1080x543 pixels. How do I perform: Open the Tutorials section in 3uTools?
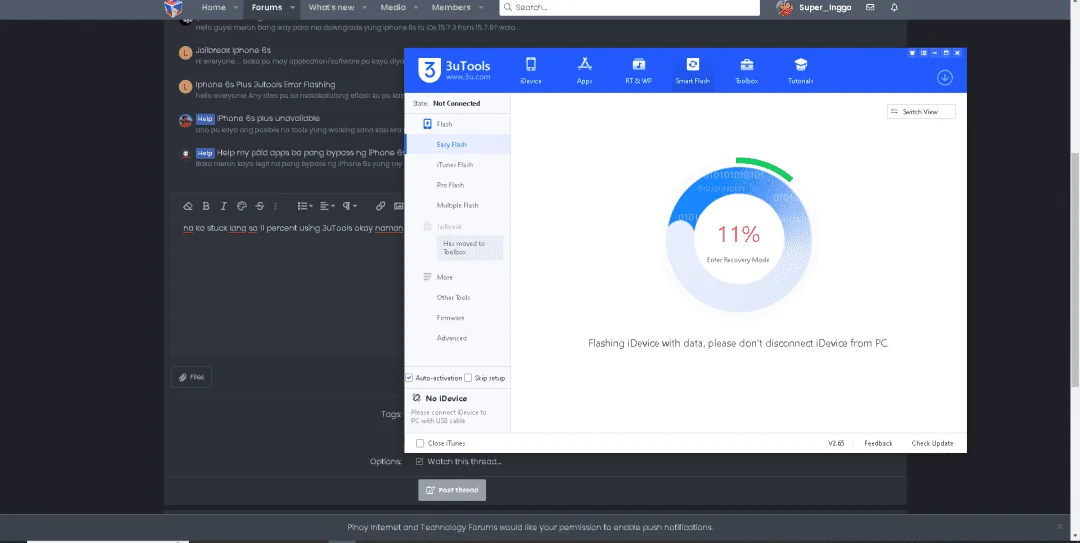(x=800, y=70)
